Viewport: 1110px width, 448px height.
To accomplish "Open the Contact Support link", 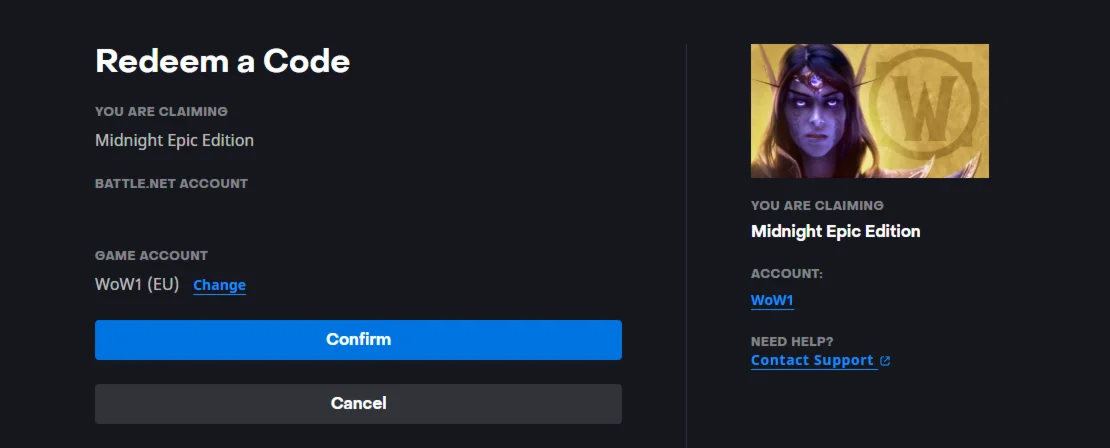I will (x=812, y=360).
